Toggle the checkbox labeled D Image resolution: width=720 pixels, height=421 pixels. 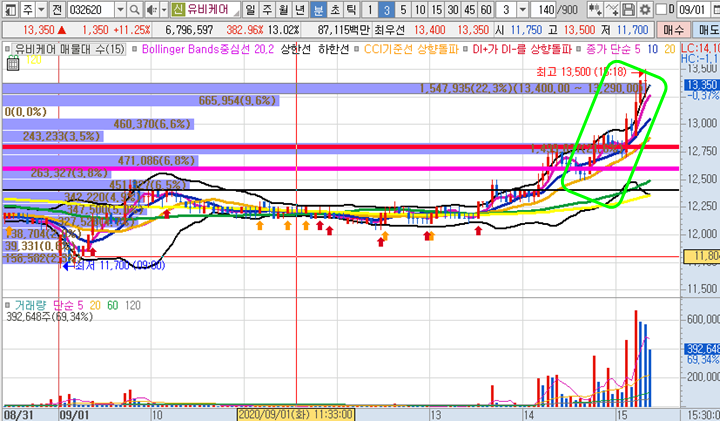click(660, 9)
